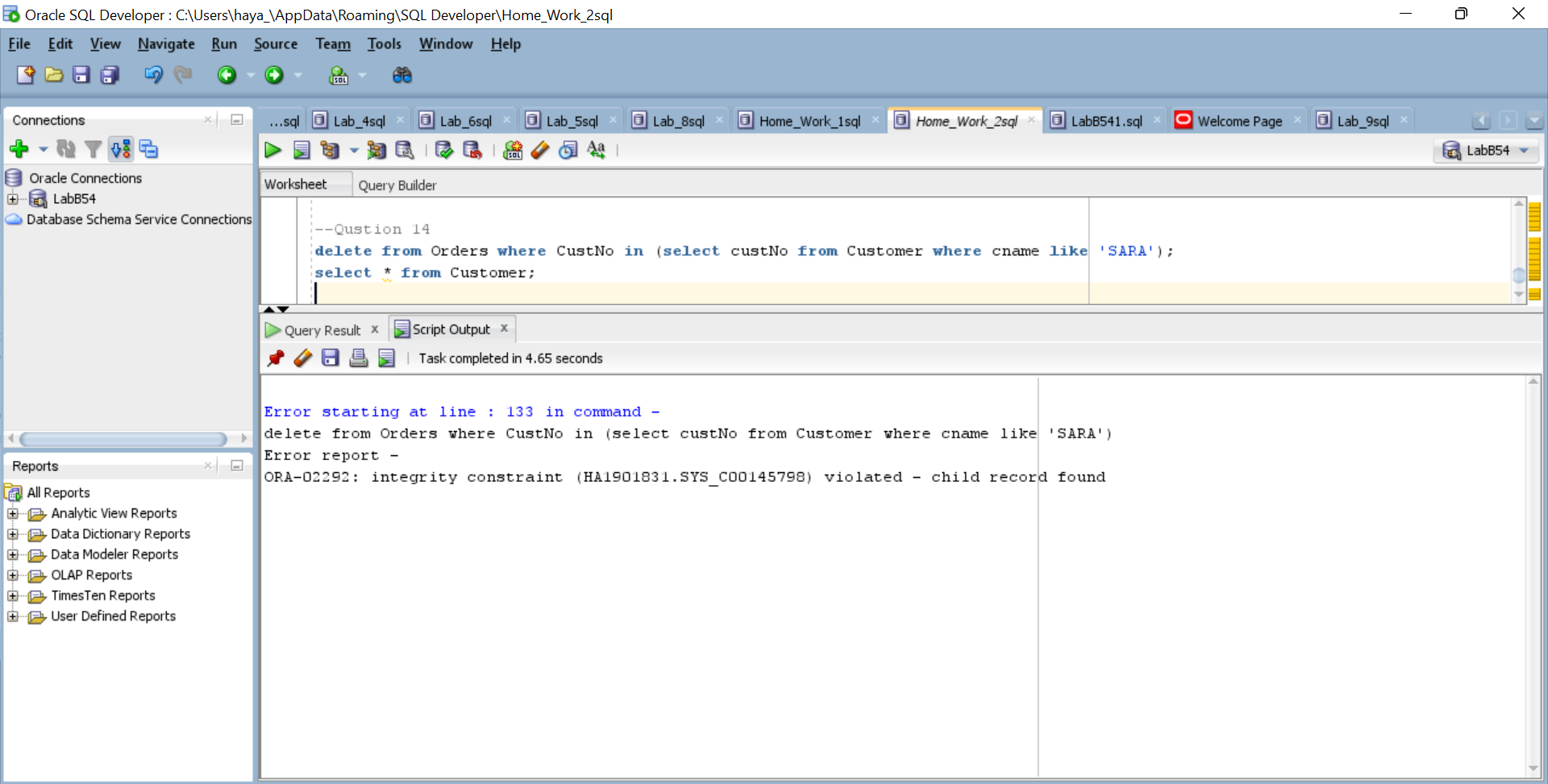Clear Script Output with eraser icon
1548x784 pixels.
tap(303, 358)
